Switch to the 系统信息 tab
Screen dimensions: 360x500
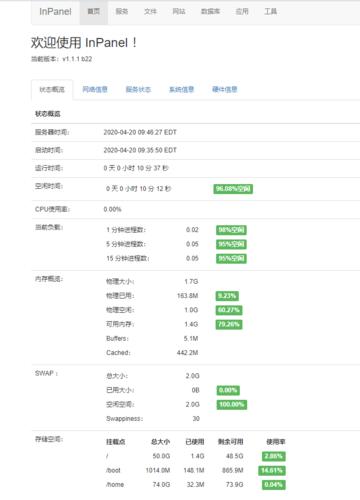[182, 89]
